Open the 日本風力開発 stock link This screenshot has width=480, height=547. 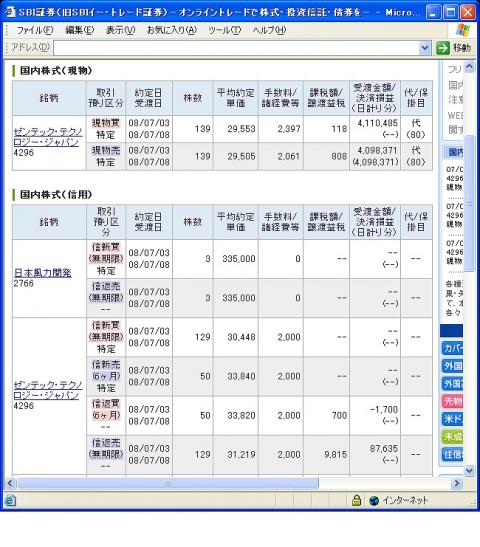pyautogui.click(x=43, y=273)
